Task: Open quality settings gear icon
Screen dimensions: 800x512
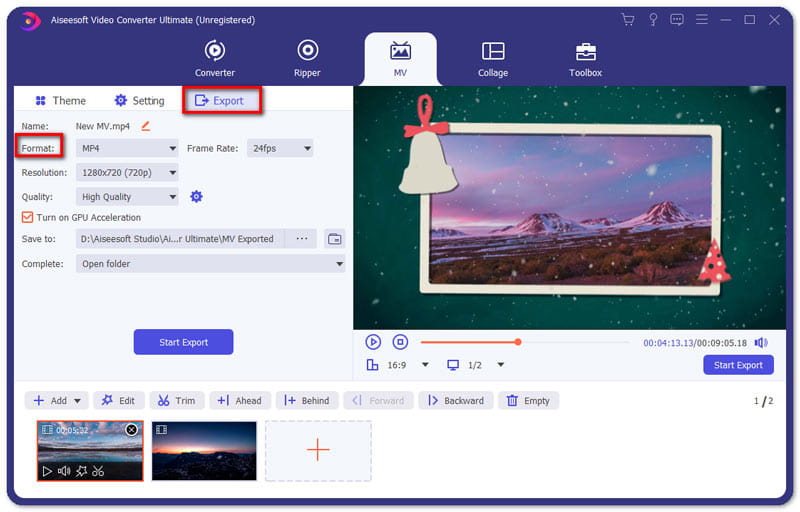Action: click(196, 196)
